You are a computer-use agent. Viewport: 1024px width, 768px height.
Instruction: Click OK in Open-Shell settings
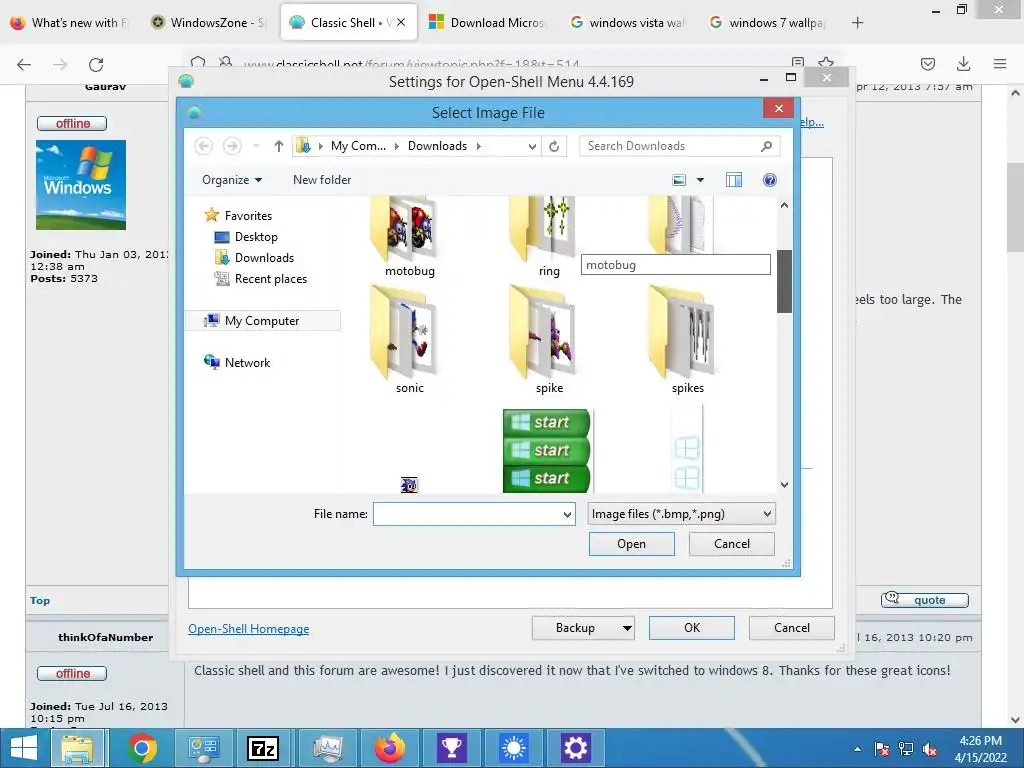[692, 628]
